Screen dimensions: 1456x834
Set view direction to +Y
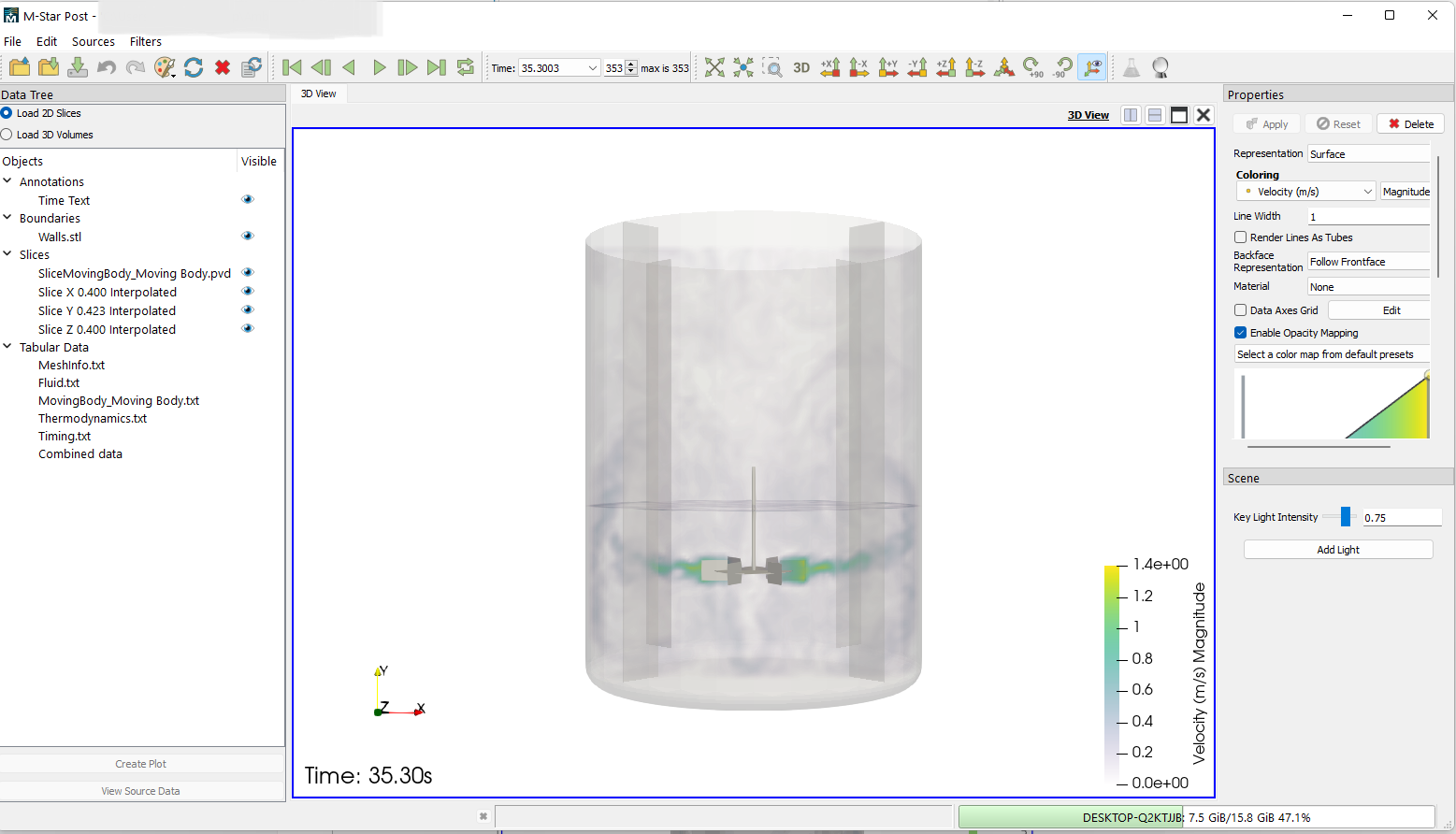coord(888,67)
